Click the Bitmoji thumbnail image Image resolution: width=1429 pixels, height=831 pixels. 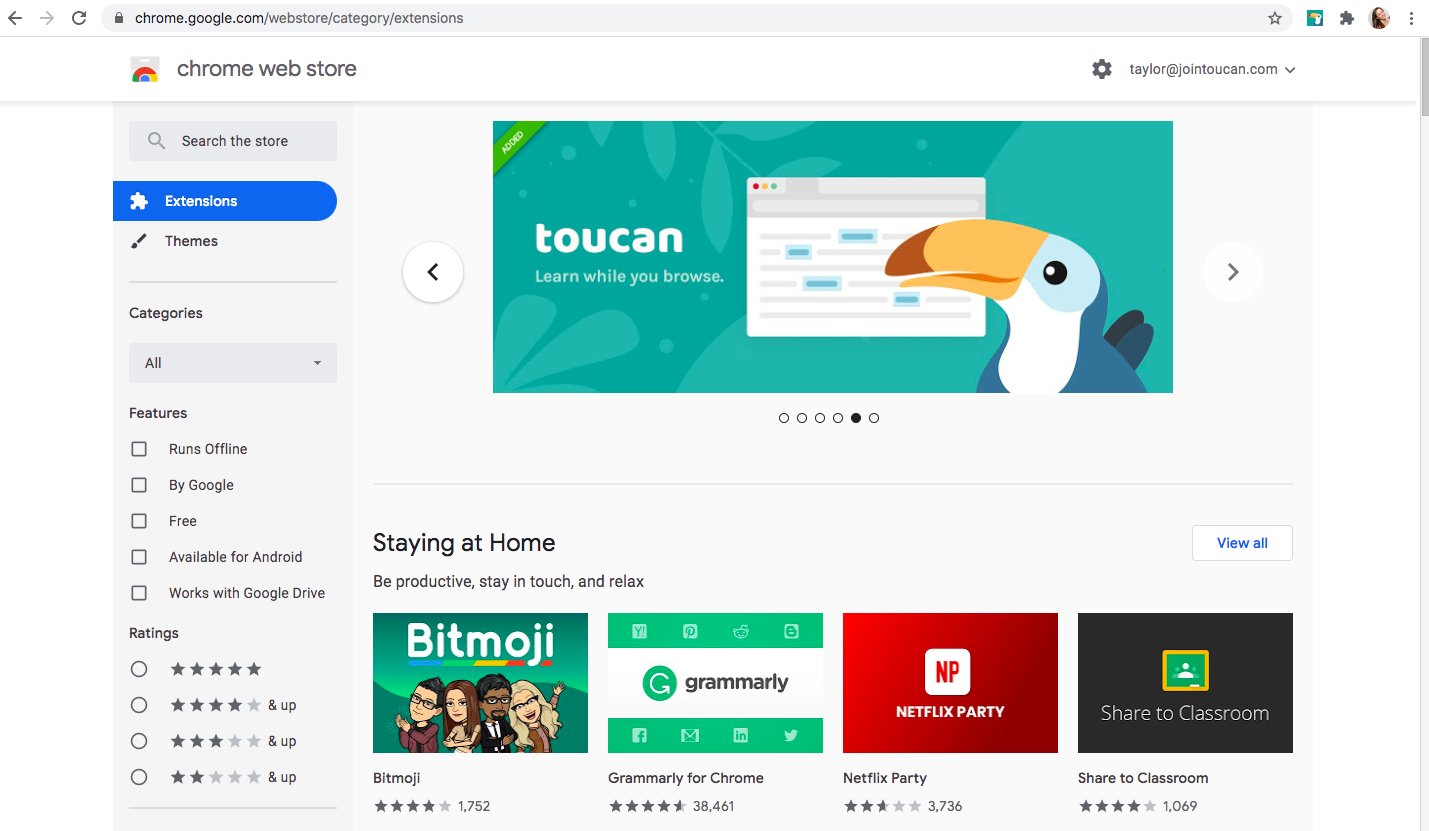(480, 683)
